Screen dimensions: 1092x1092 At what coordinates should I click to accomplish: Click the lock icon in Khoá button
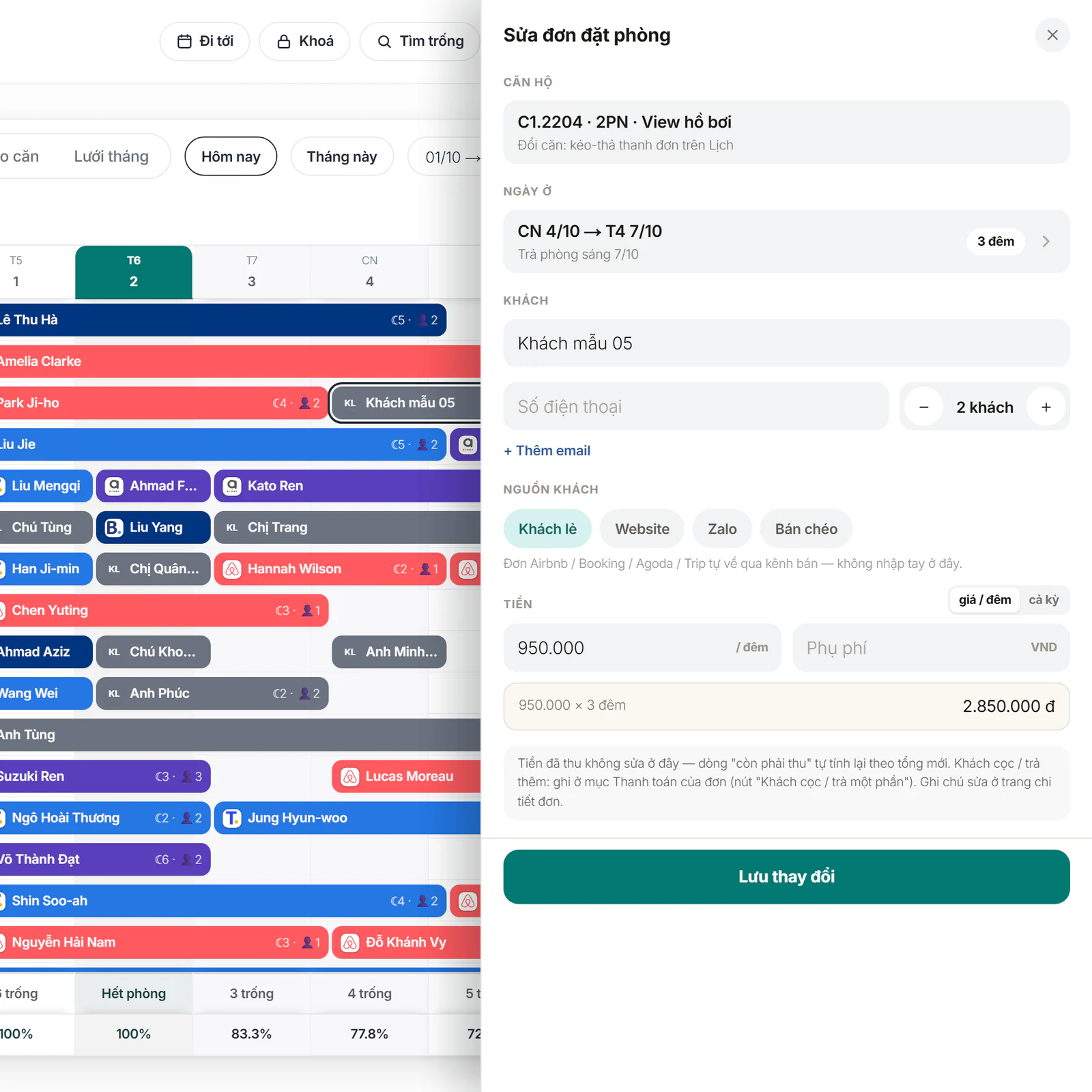click(x=284, y=42)
